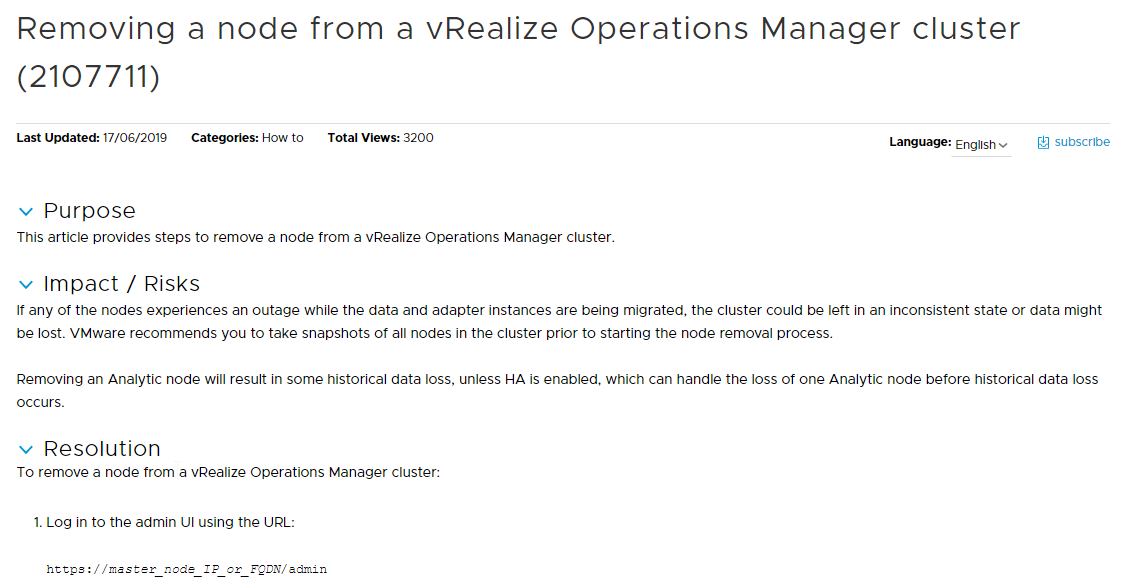The height and width of the screenshot is (578, 1128).
Task: Click the Purpose heading text
Action: tap(89, 211)
